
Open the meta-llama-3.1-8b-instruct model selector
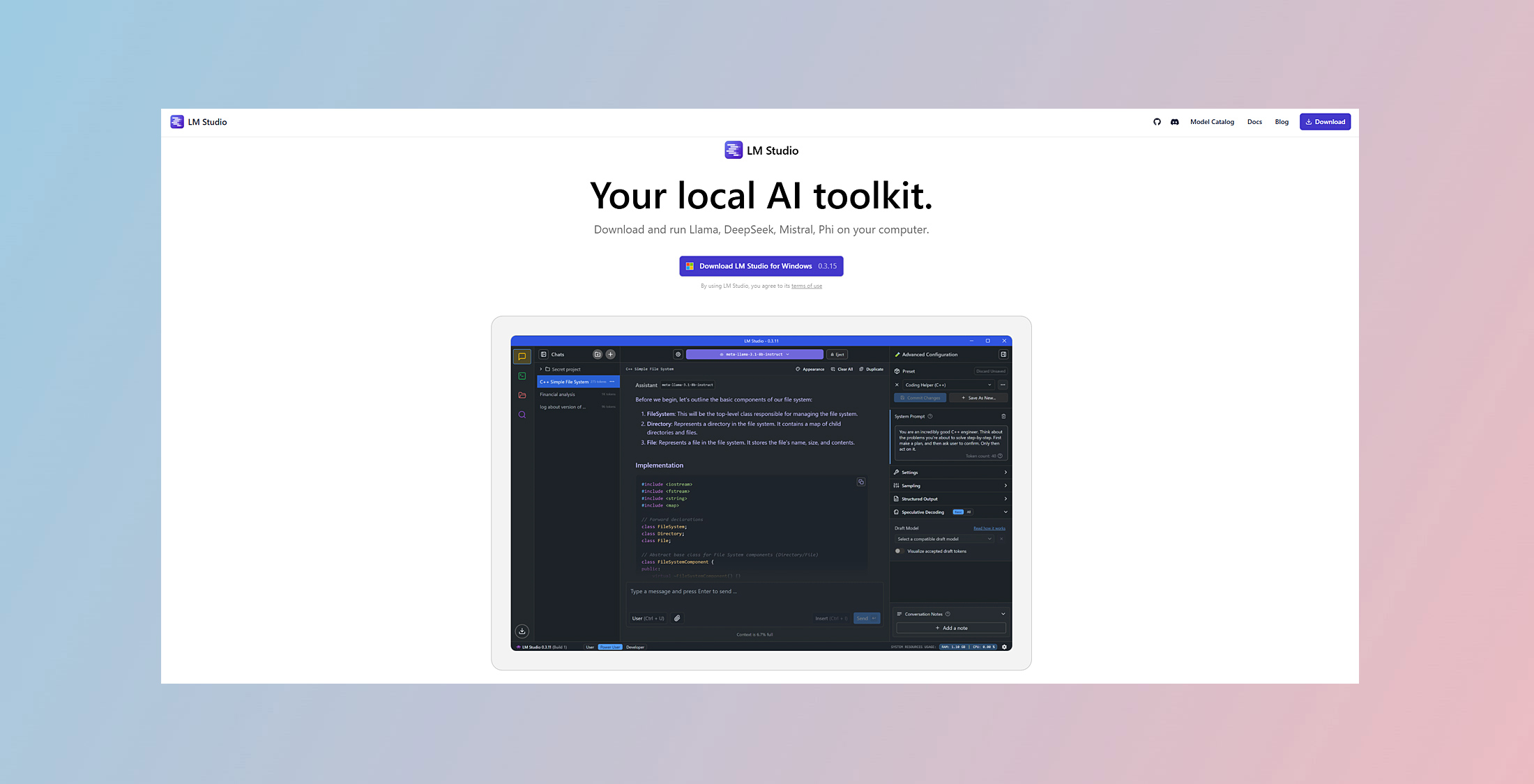(x=754, y=354)
